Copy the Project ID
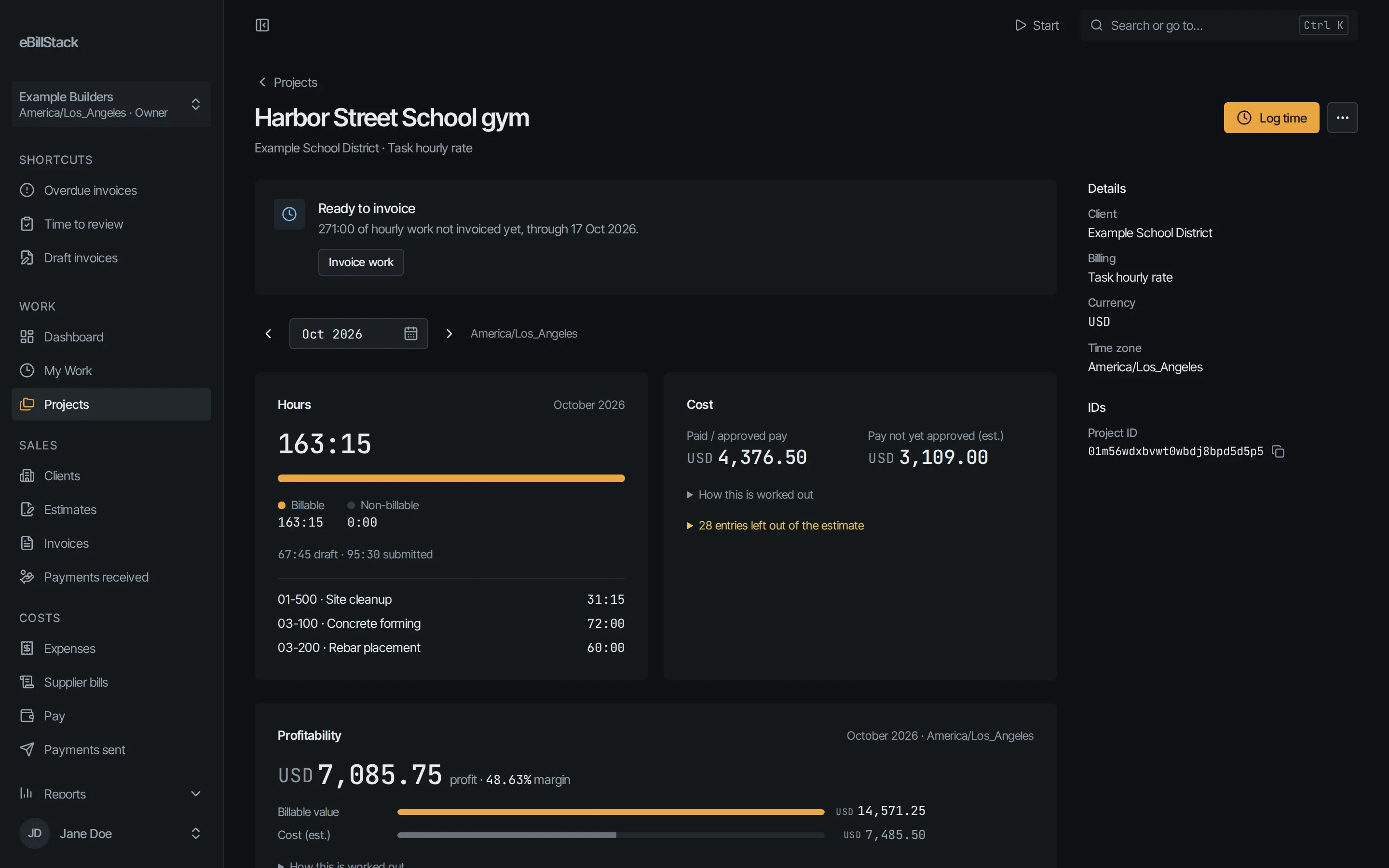 click(1278, 452)
